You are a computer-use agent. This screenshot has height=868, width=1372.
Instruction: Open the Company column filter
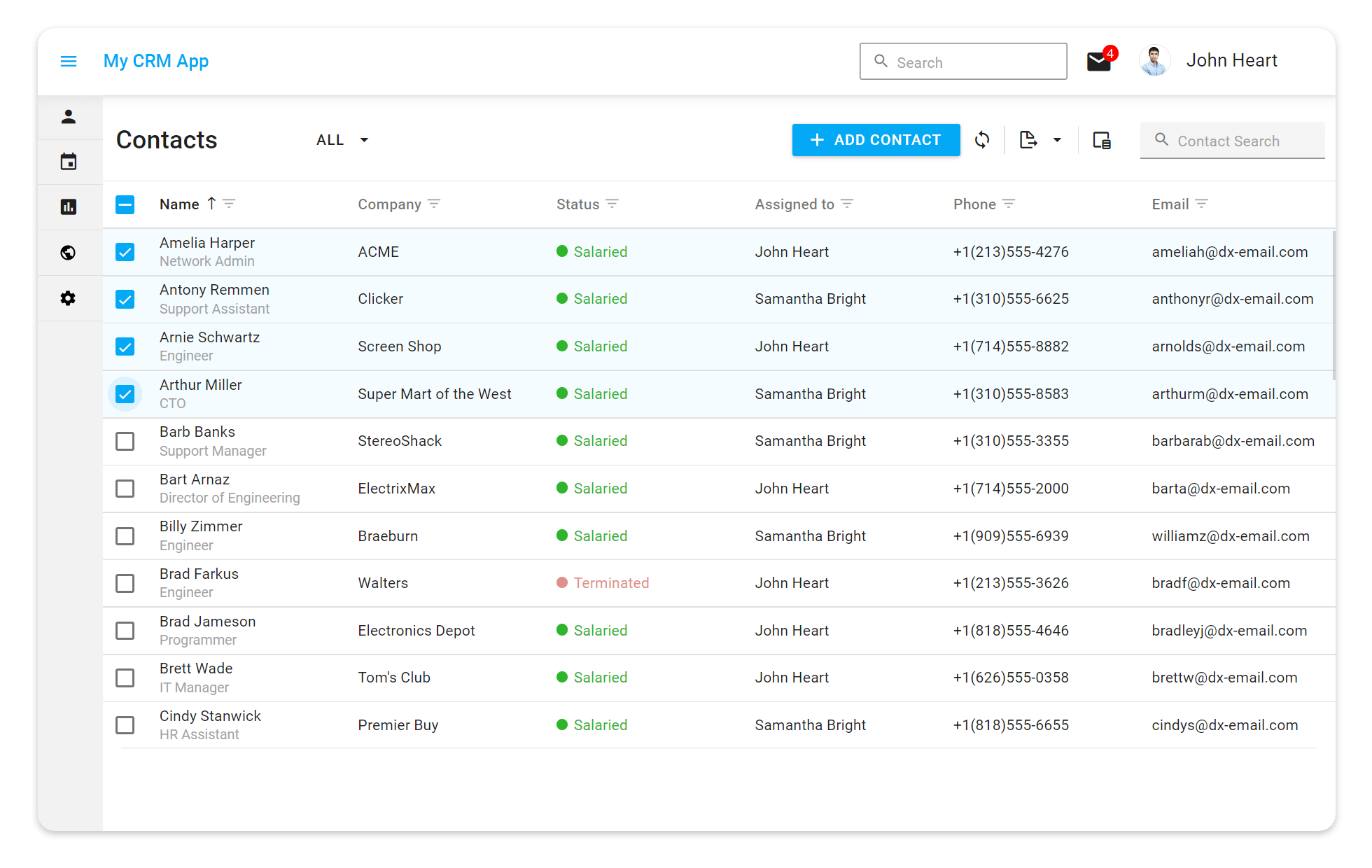tap(434, 204)
